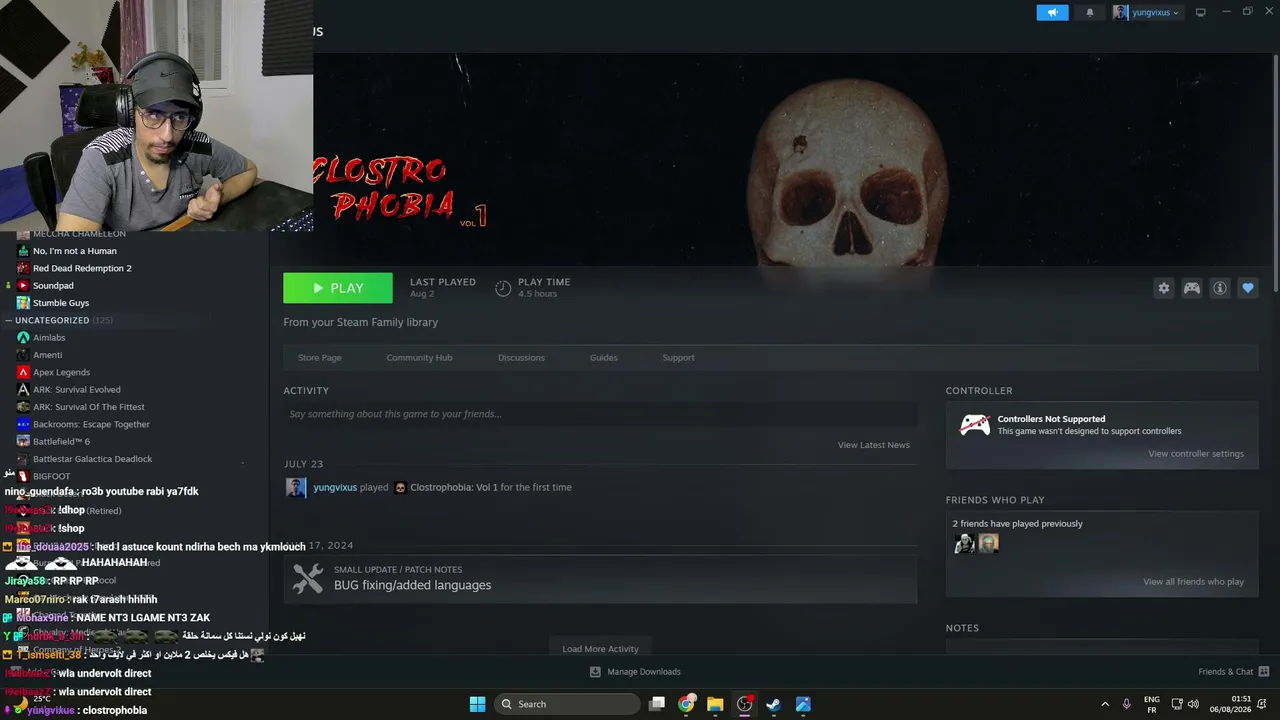The image size is (1280, 720).
Task: Open the Store Page tab
Action: 319,358
